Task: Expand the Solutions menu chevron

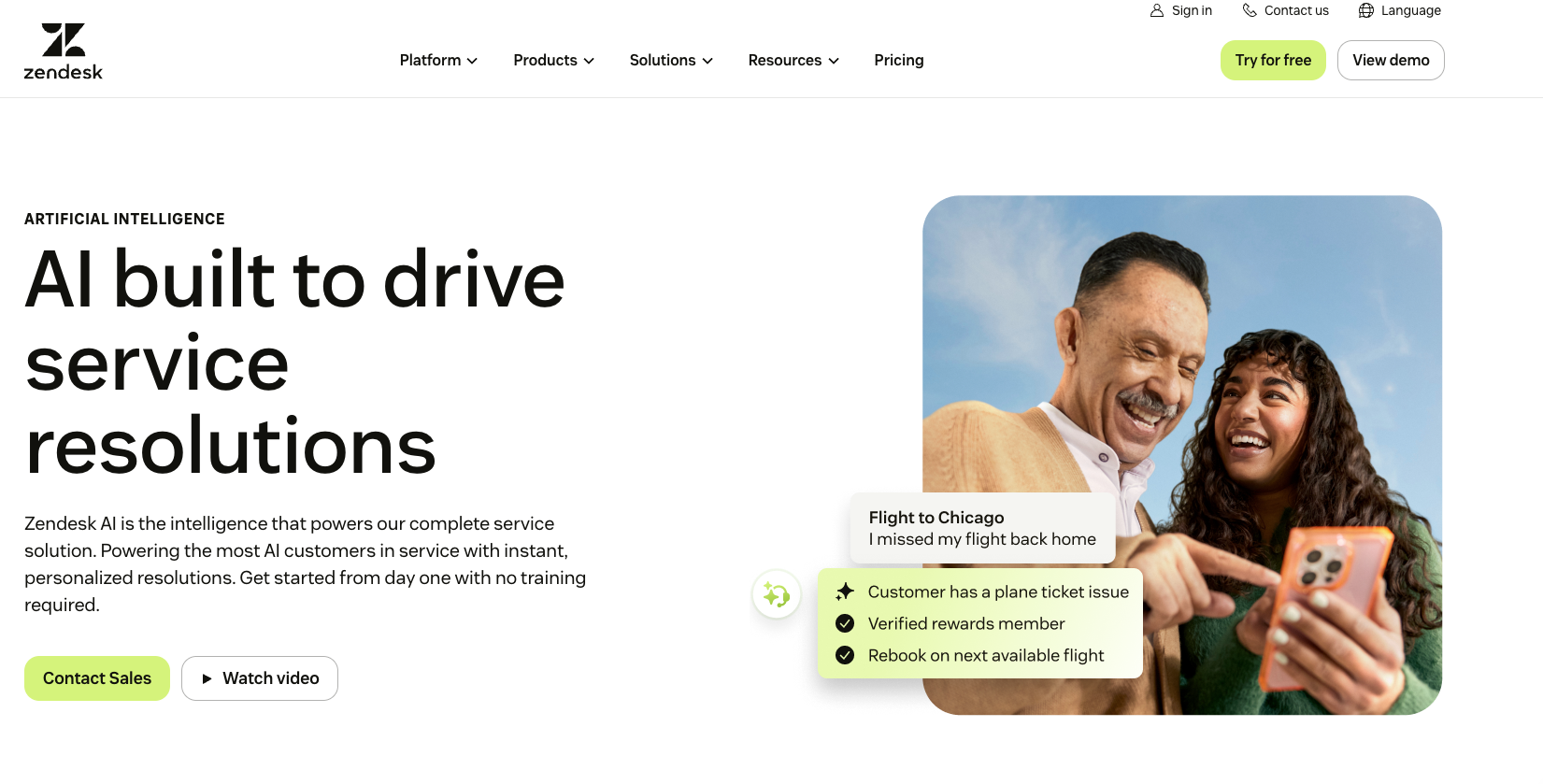Action: pos(707,61)
